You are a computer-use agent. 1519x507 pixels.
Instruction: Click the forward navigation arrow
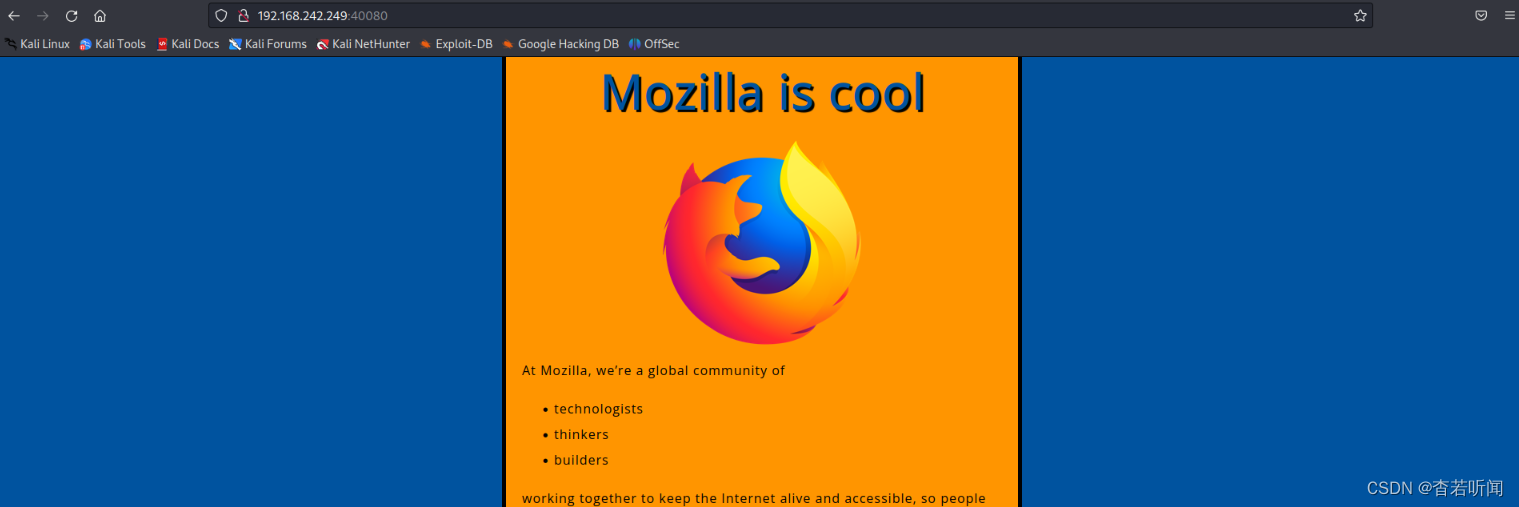(x=43, y=16)
